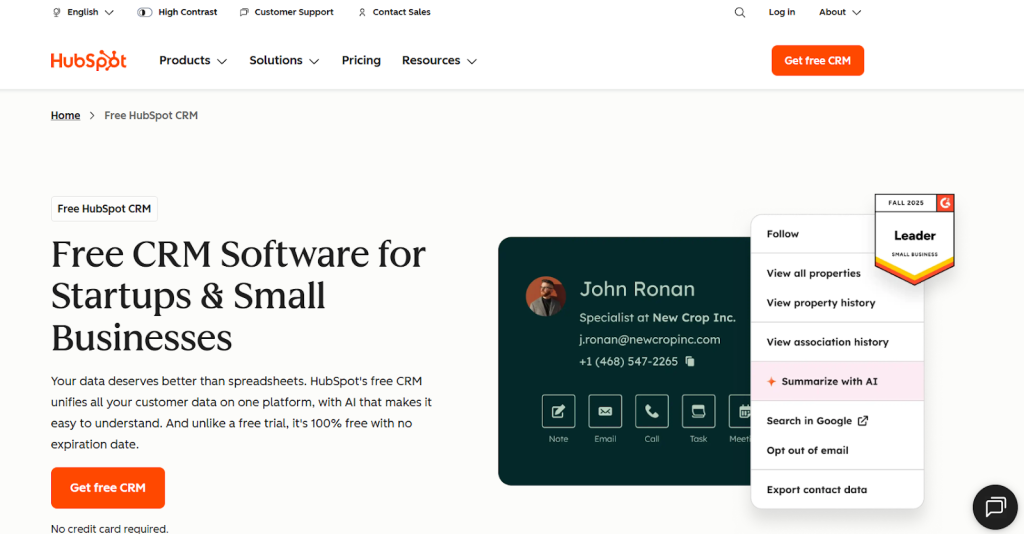
Task: Click the Email envelope icon on contact card
Action: 605,411
